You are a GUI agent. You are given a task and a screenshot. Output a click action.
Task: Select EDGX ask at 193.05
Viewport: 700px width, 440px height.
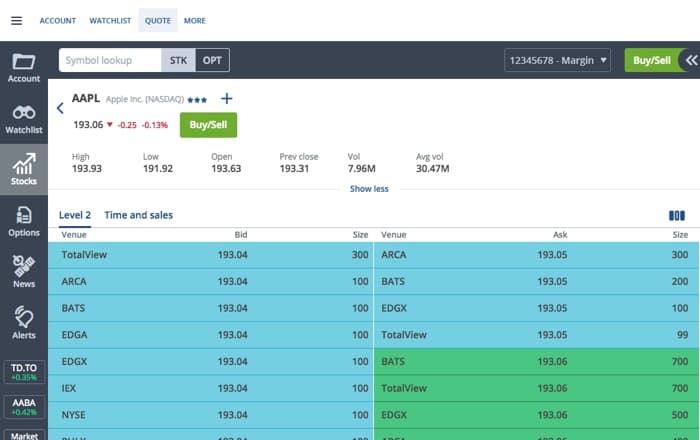[x=536, y=308]
